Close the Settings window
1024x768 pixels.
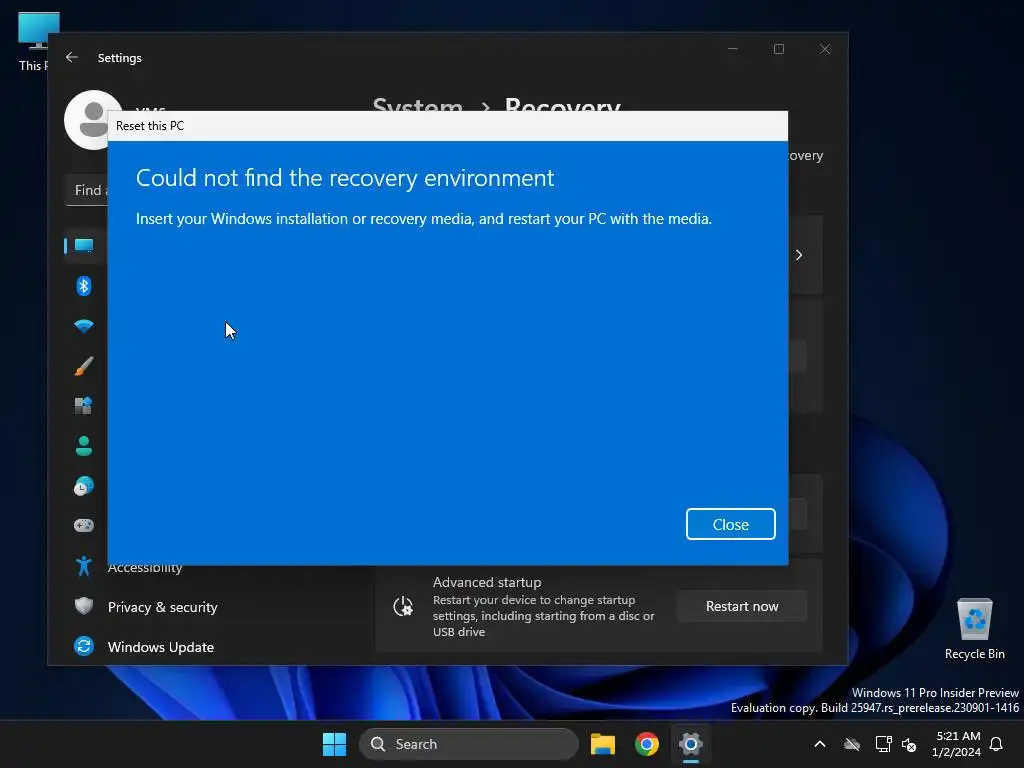825,49
